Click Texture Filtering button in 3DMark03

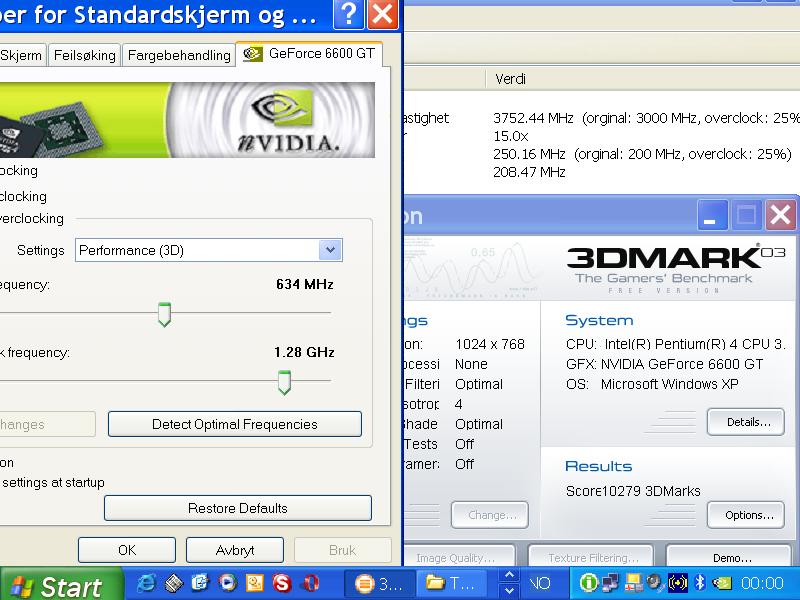pyautogui.click(x=591, y=556)
